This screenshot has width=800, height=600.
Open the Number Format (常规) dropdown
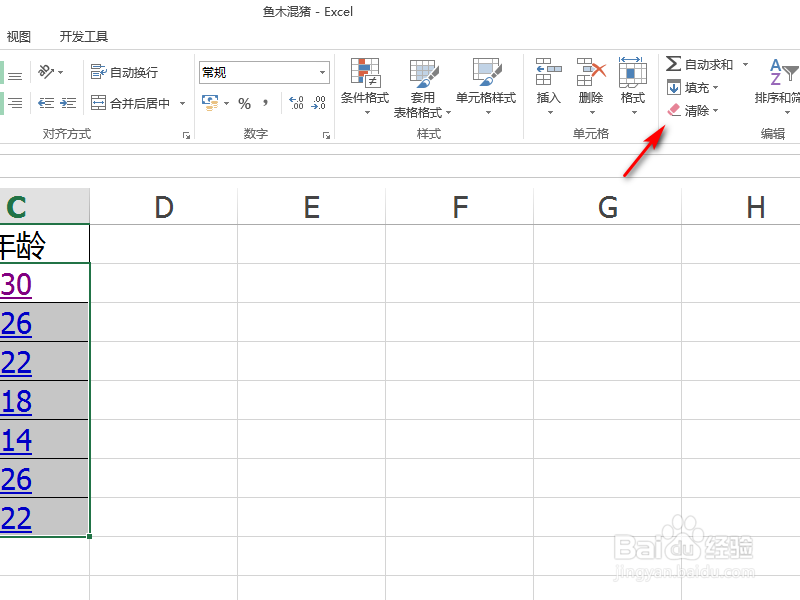(262, 72)
